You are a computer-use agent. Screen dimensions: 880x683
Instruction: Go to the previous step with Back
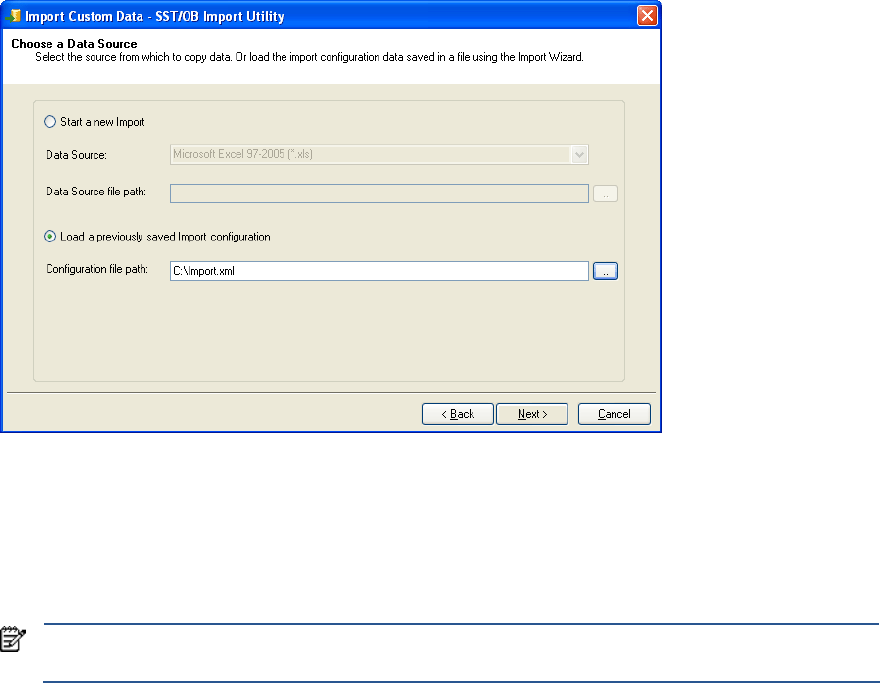pyautogui.click(x=457, y=414)
